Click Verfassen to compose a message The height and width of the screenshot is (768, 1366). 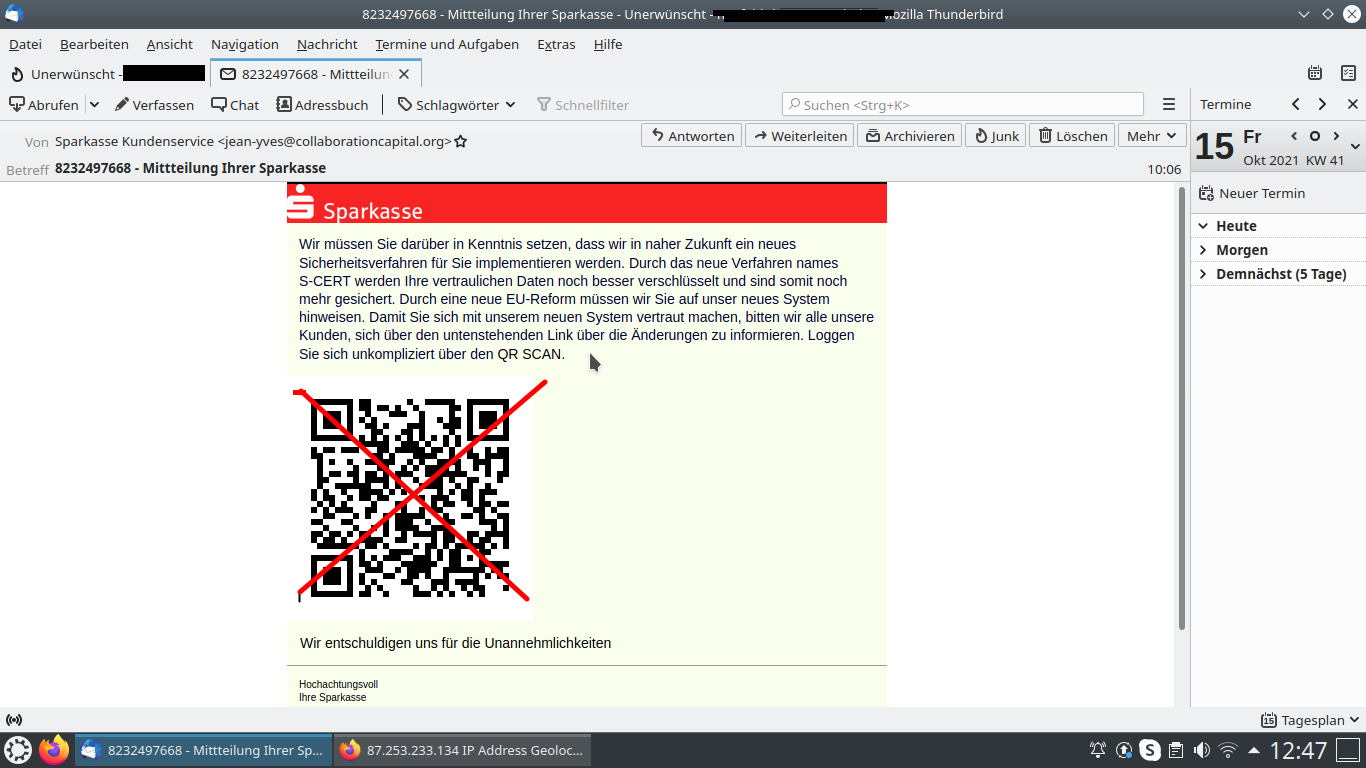click(x=154, y=104)
